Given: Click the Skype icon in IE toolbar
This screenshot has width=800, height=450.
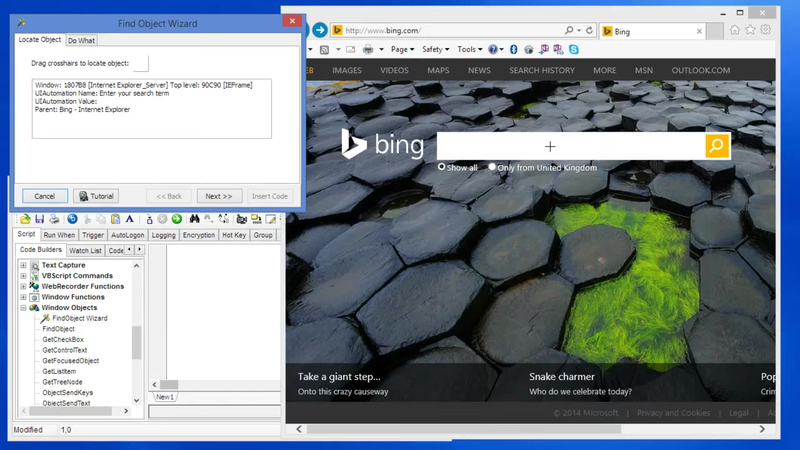Looking at the screenshot, I should click(x=573, y=49).
